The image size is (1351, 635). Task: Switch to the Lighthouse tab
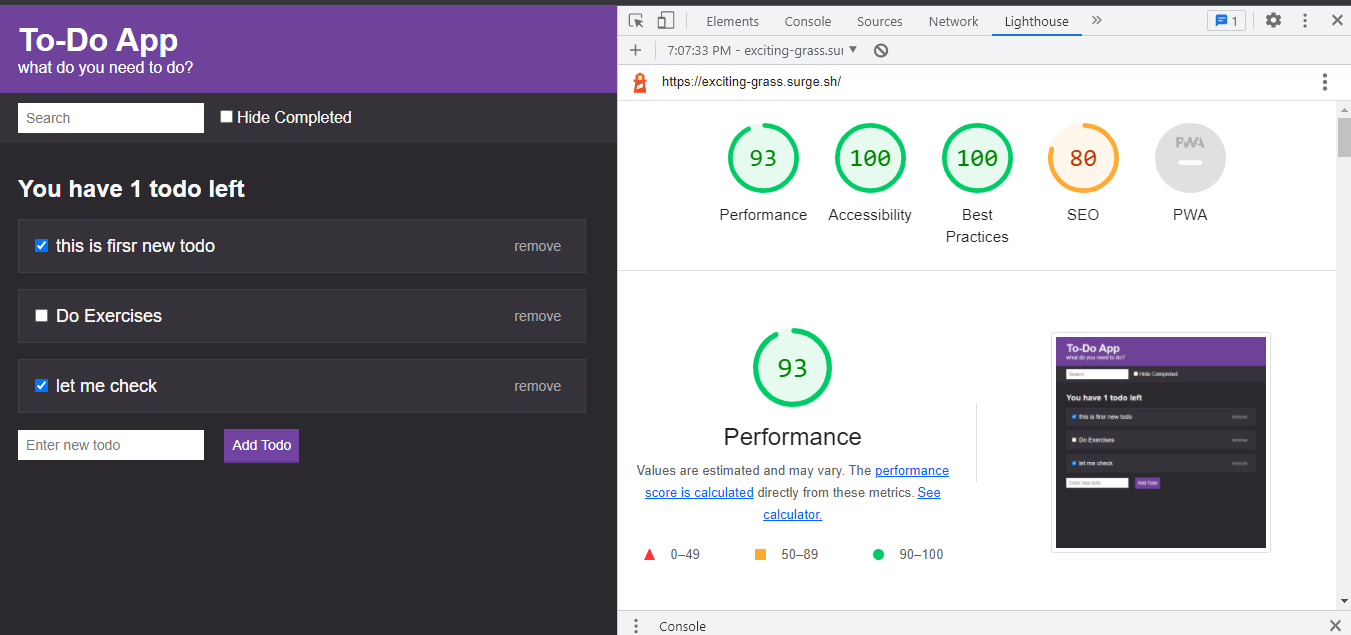1036,20
